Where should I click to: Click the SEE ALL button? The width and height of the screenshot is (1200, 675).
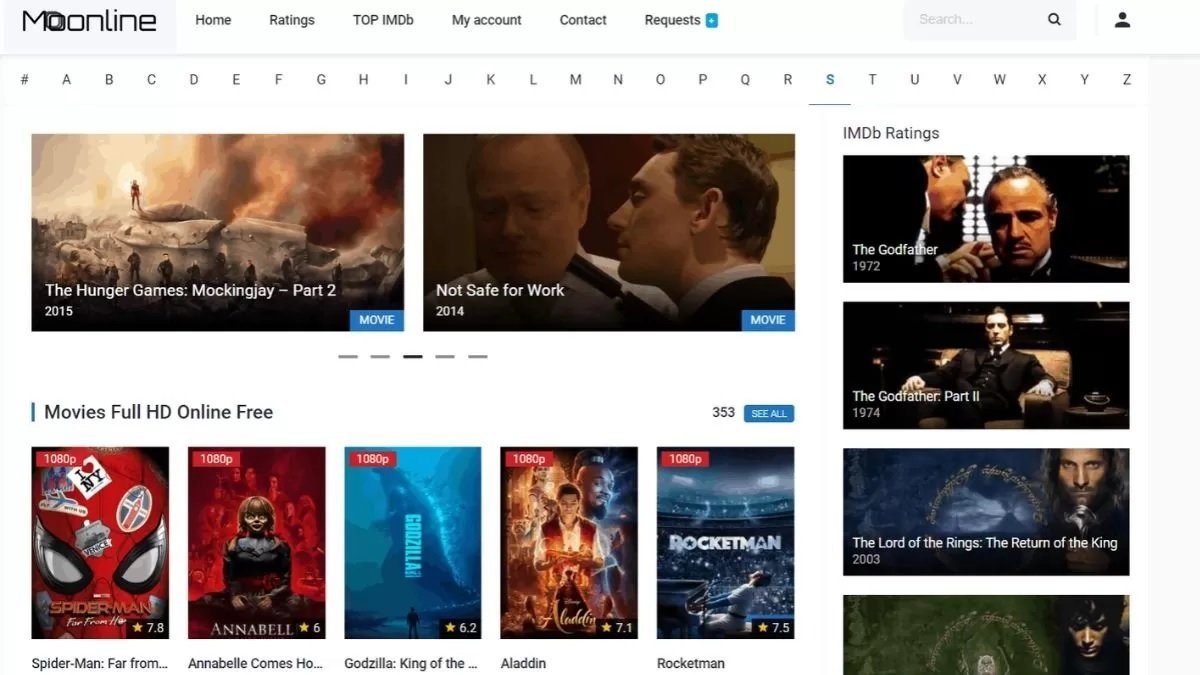tap(768, 413)
